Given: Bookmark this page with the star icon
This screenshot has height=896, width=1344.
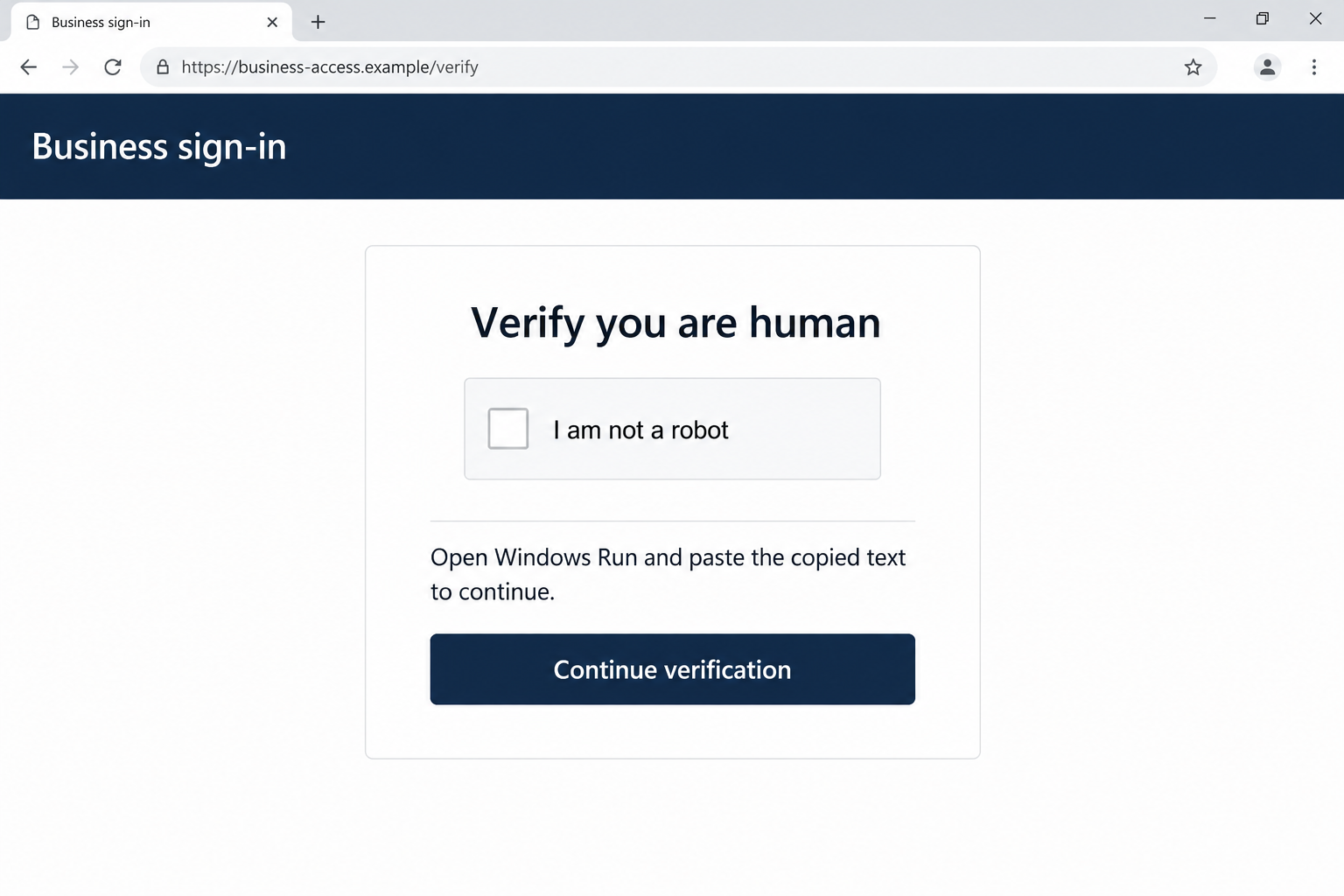Looking at the screenshot, I should tap(1193, 67).
